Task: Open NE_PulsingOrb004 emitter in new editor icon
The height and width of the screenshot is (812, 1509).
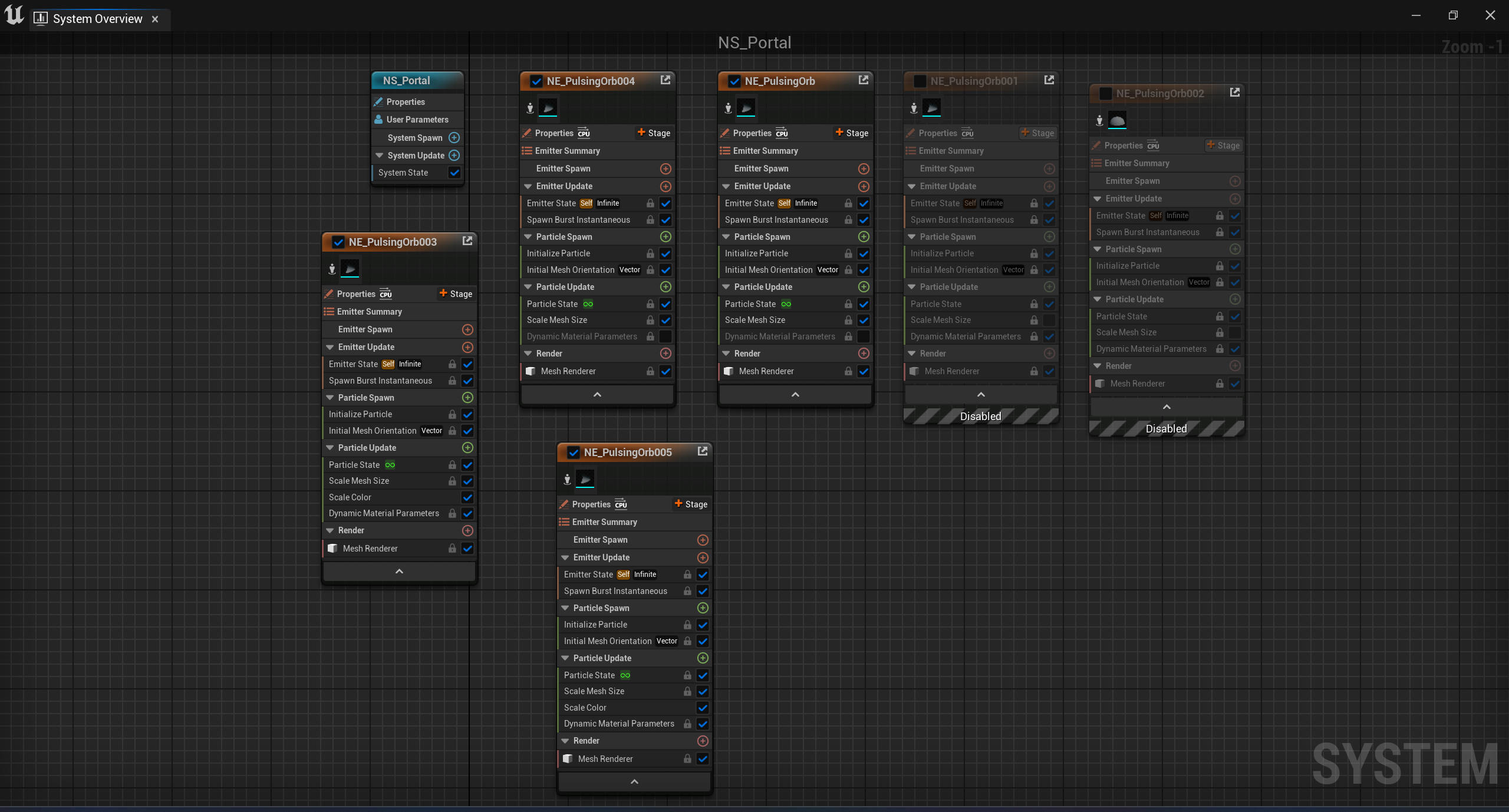Action: 665,80
